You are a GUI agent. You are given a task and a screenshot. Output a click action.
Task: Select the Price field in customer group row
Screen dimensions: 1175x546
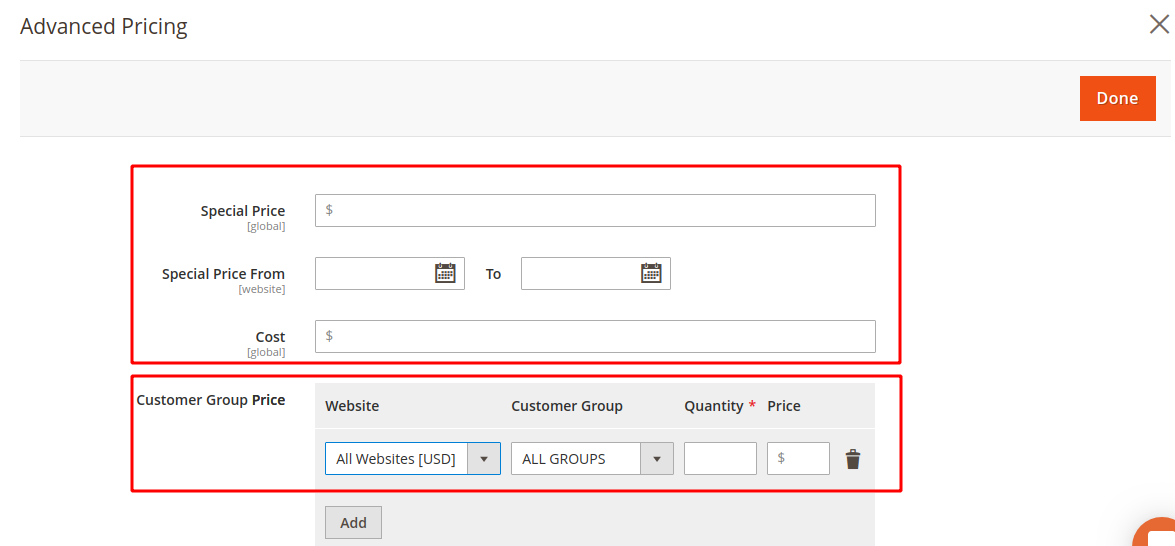tap(798, 458)
